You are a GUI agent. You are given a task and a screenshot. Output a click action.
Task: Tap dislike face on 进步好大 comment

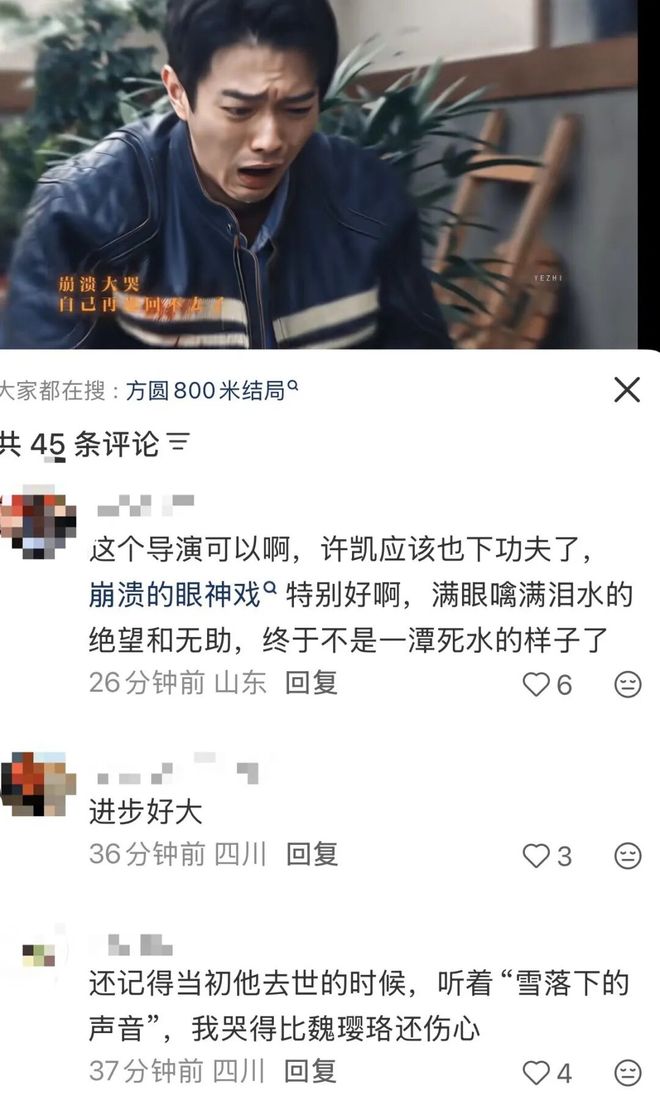pyautogui.click(x=627, y=855)
